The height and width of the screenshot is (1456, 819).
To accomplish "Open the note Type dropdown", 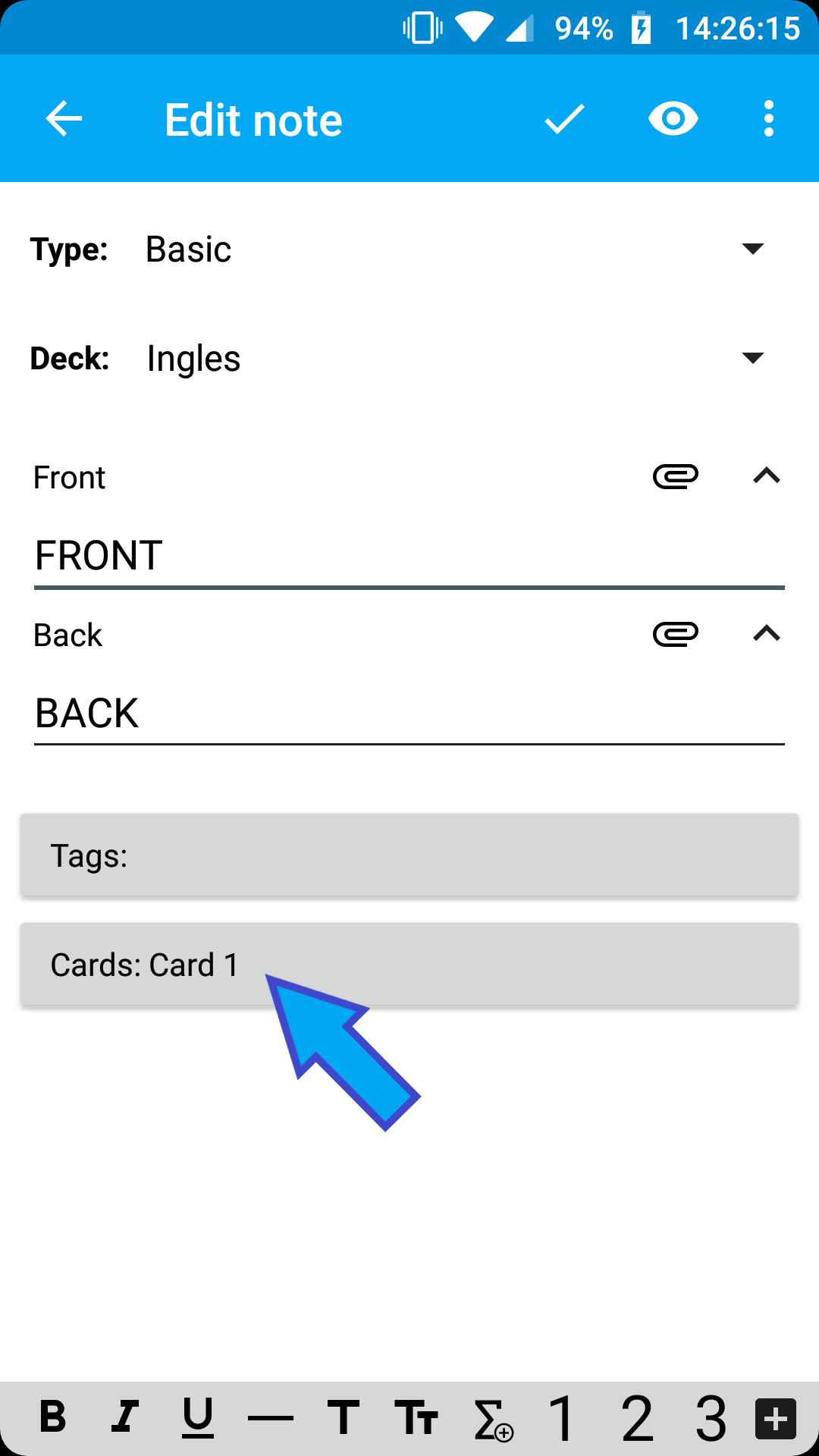I will pyautogui.click(x=753, y=249).
